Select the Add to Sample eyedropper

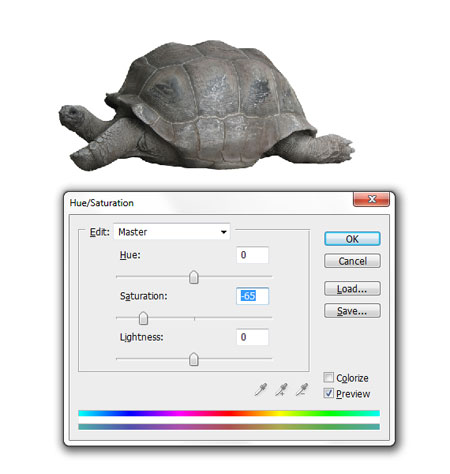coord(281,389)
